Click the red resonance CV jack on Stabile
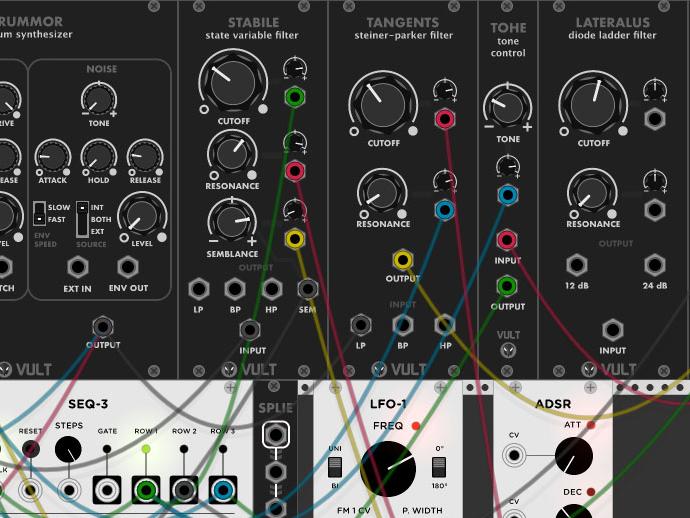This screenshot has width=690, height=518. pos(295,171)
